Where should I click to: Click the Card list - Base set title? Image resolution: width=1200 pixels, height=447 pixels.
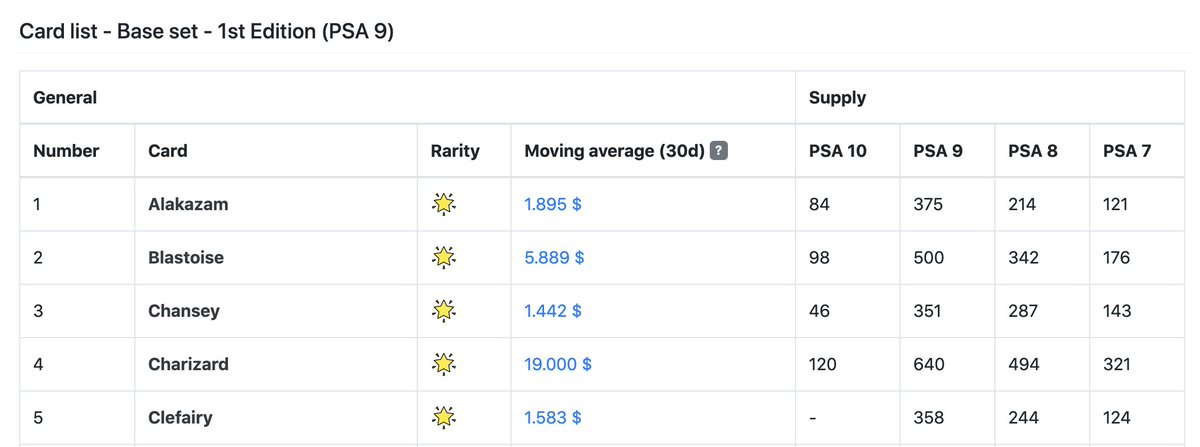pos(207,31)
